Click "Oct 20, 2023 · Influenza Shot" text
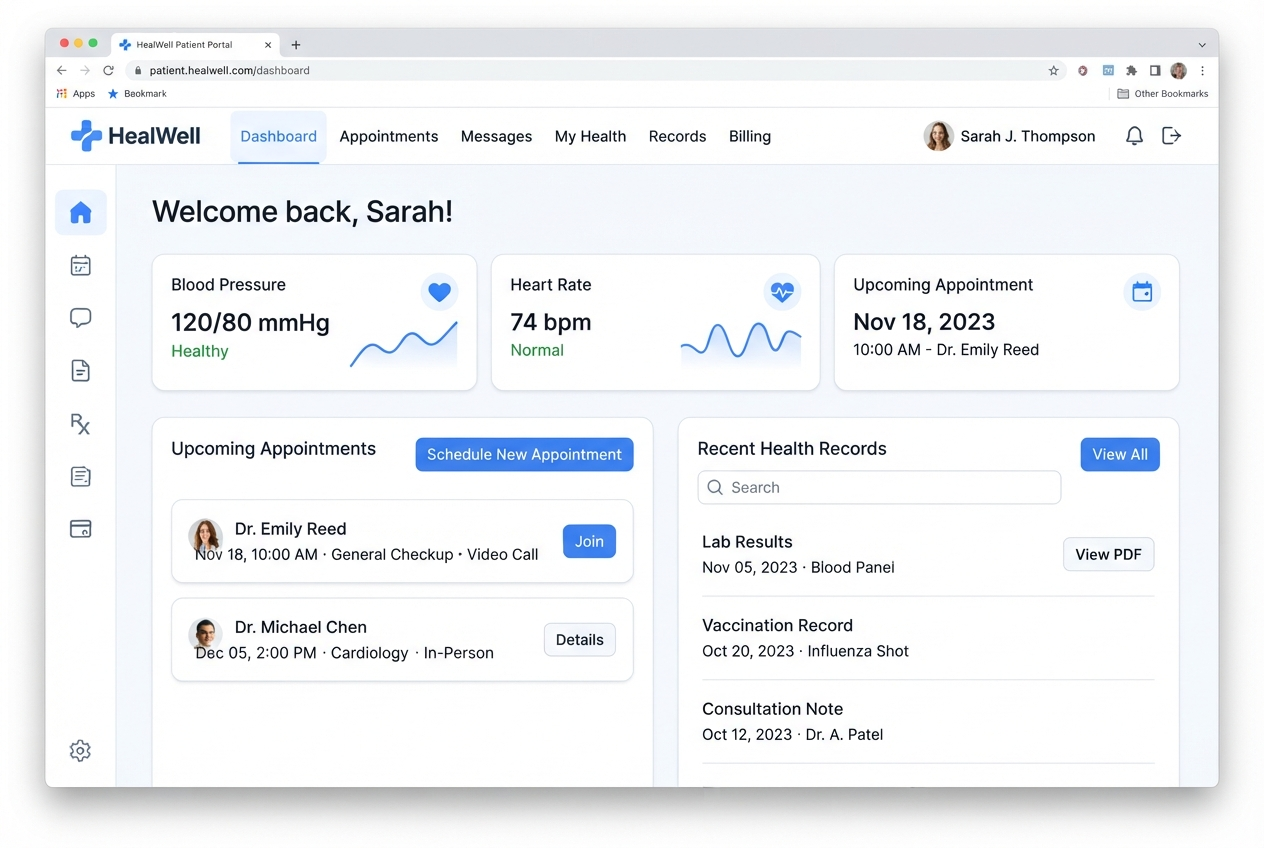Screen dimensions: 1264x848 pyautogui.click(x=805, y=651)
